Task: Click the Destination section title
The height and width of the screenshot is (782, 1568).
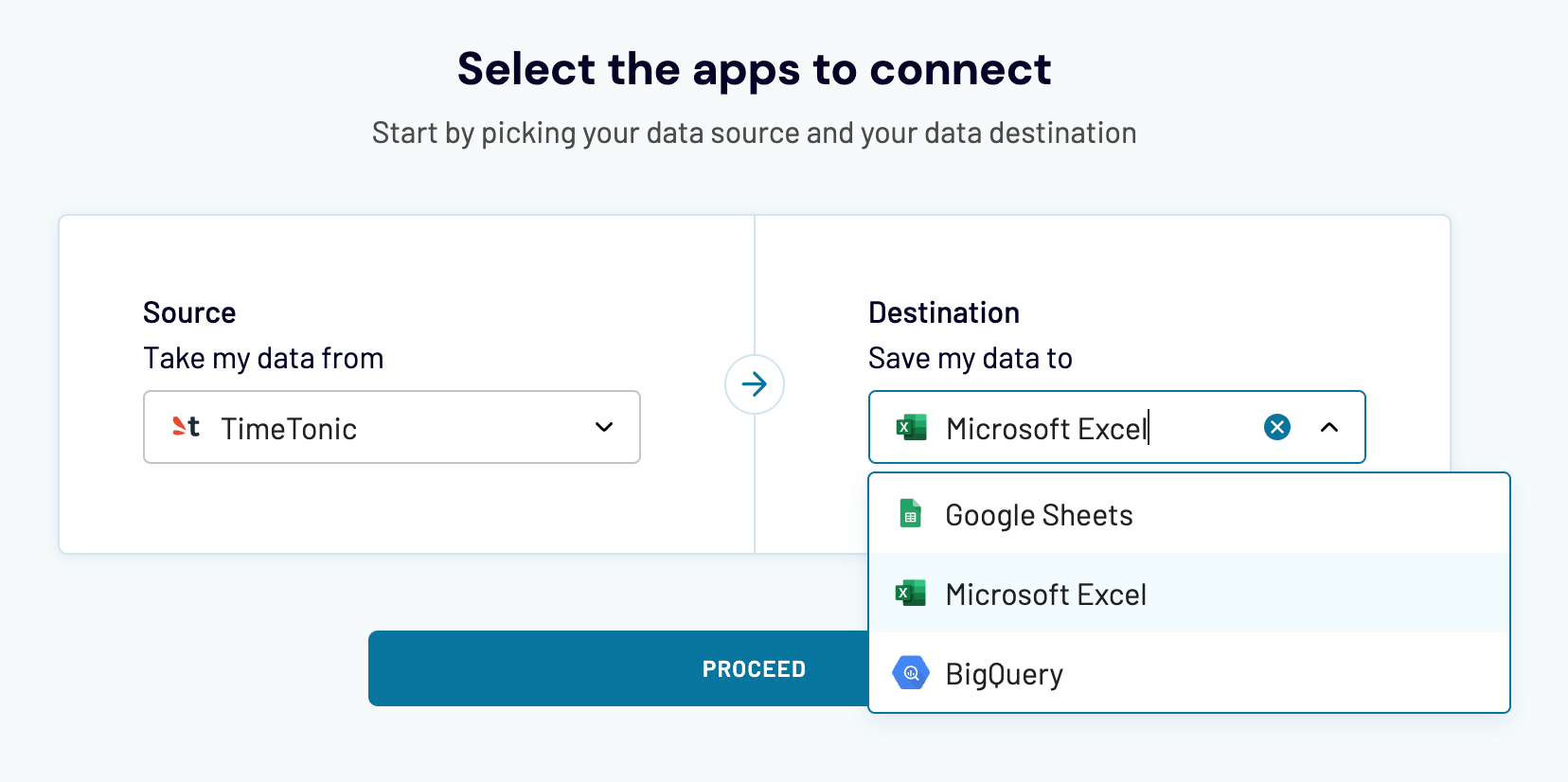Action: point(943,312)
